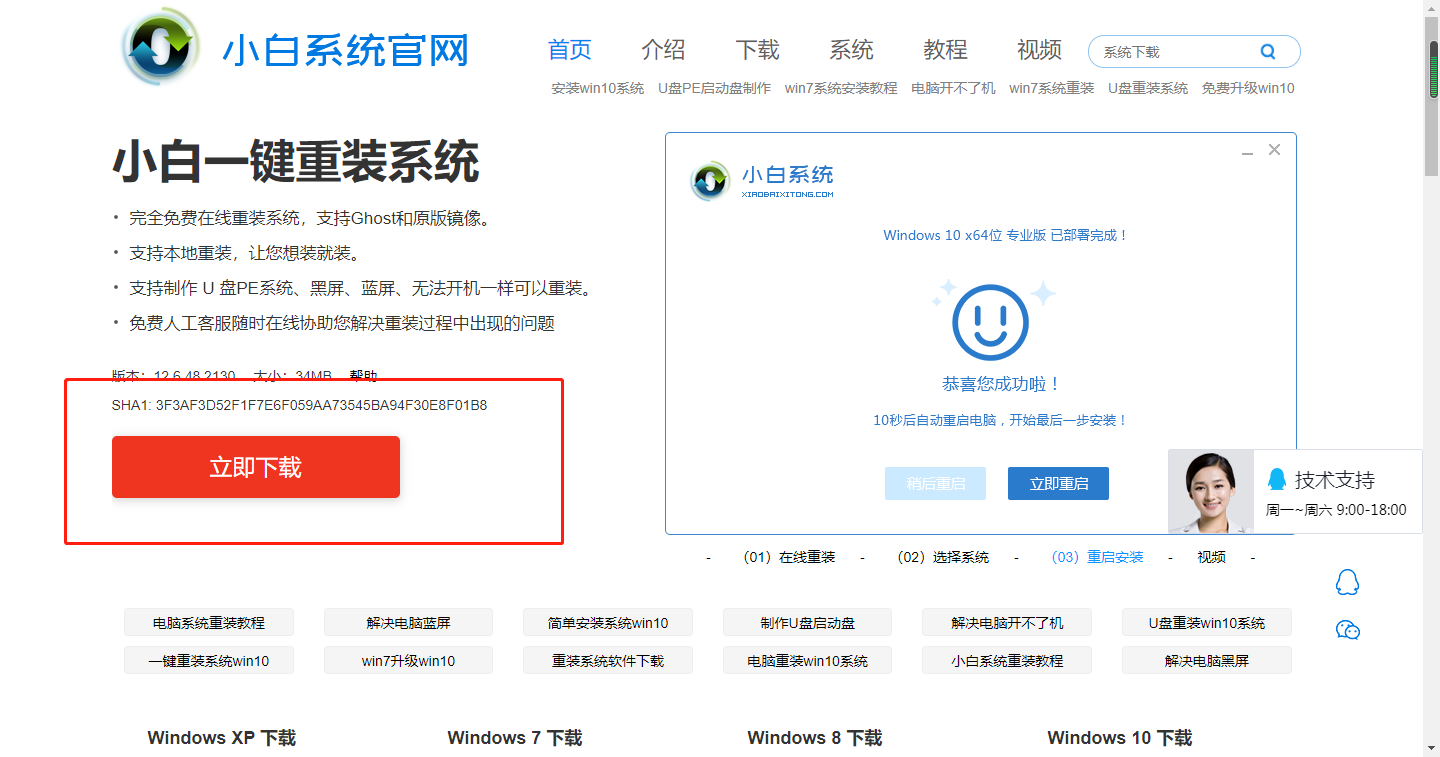The image size is (1440, 757).
Task: Click the red 立即下载 button
Action: click(256, 466)
